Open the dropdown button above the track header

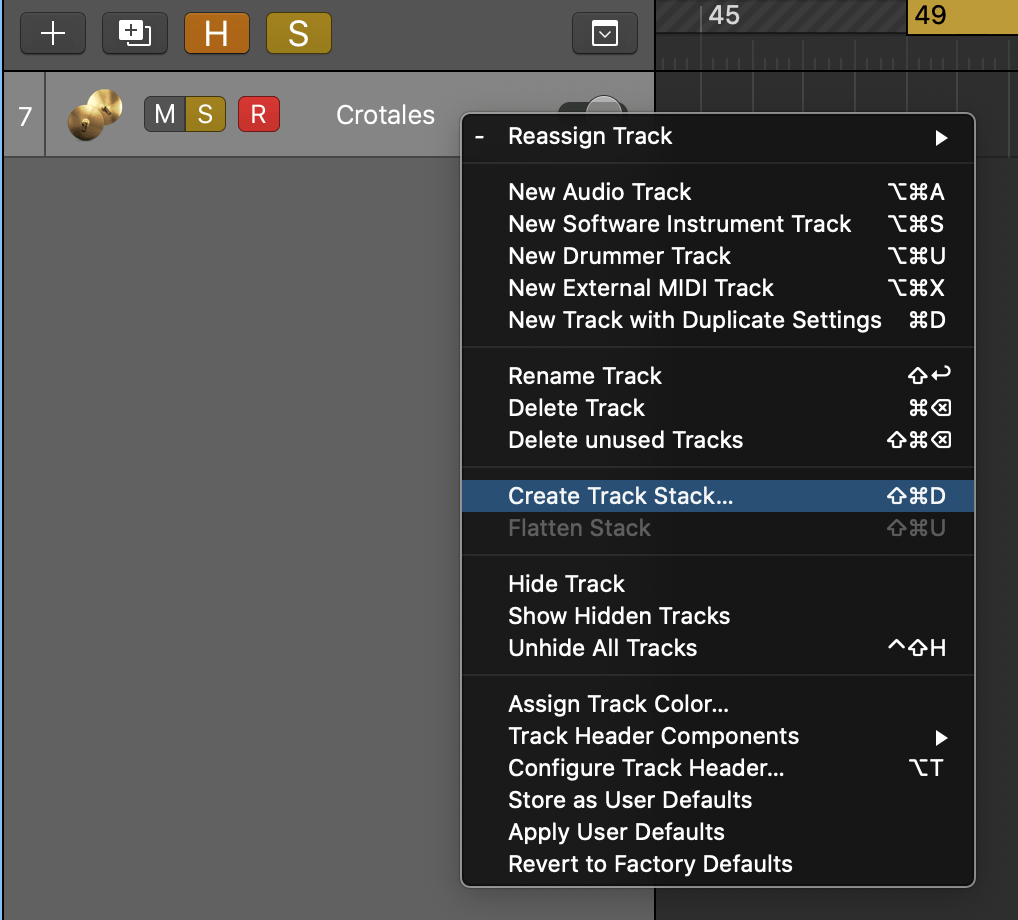click(x=604, y=35)
